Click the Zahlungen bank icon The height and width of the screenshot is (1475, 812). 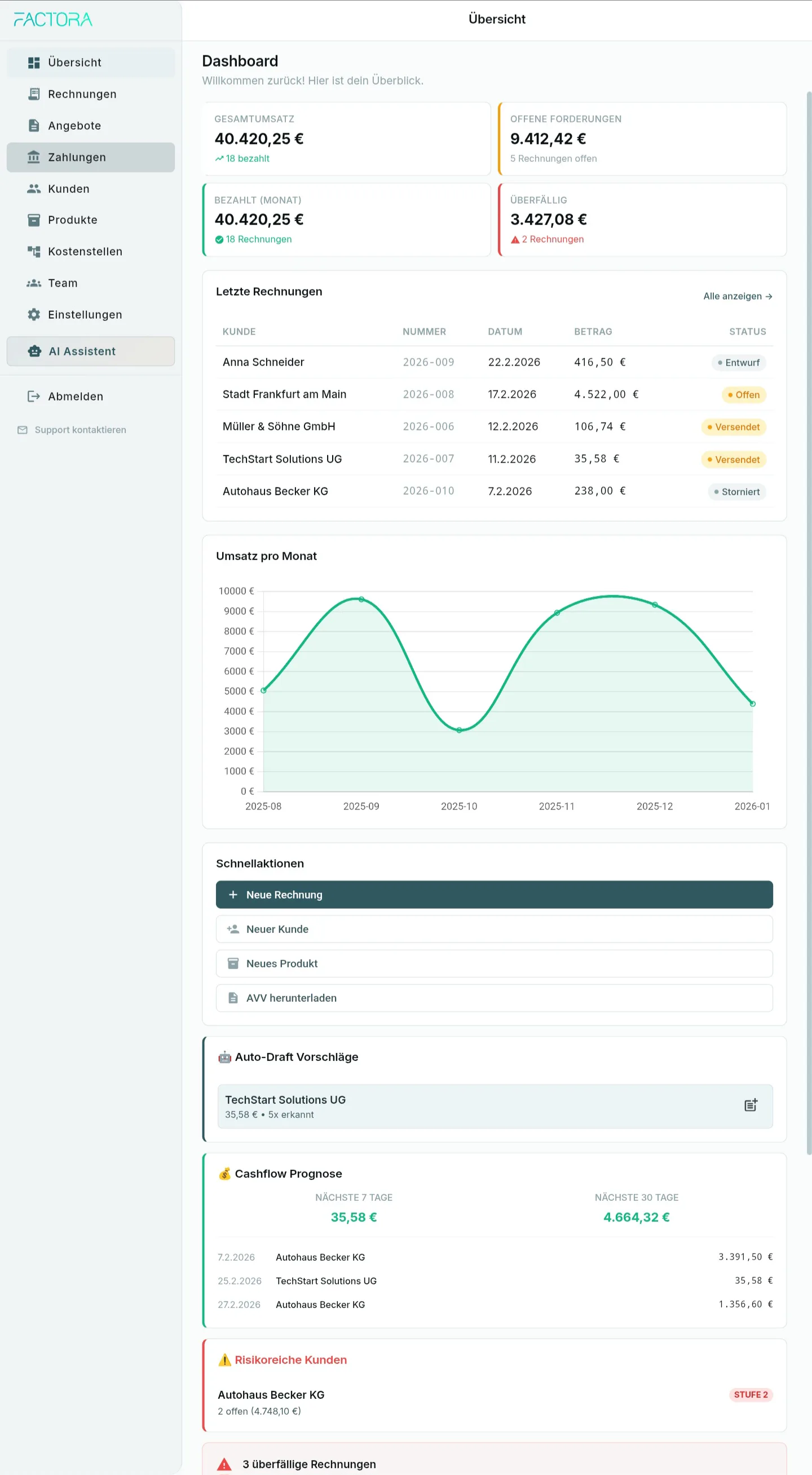[34, 157]
